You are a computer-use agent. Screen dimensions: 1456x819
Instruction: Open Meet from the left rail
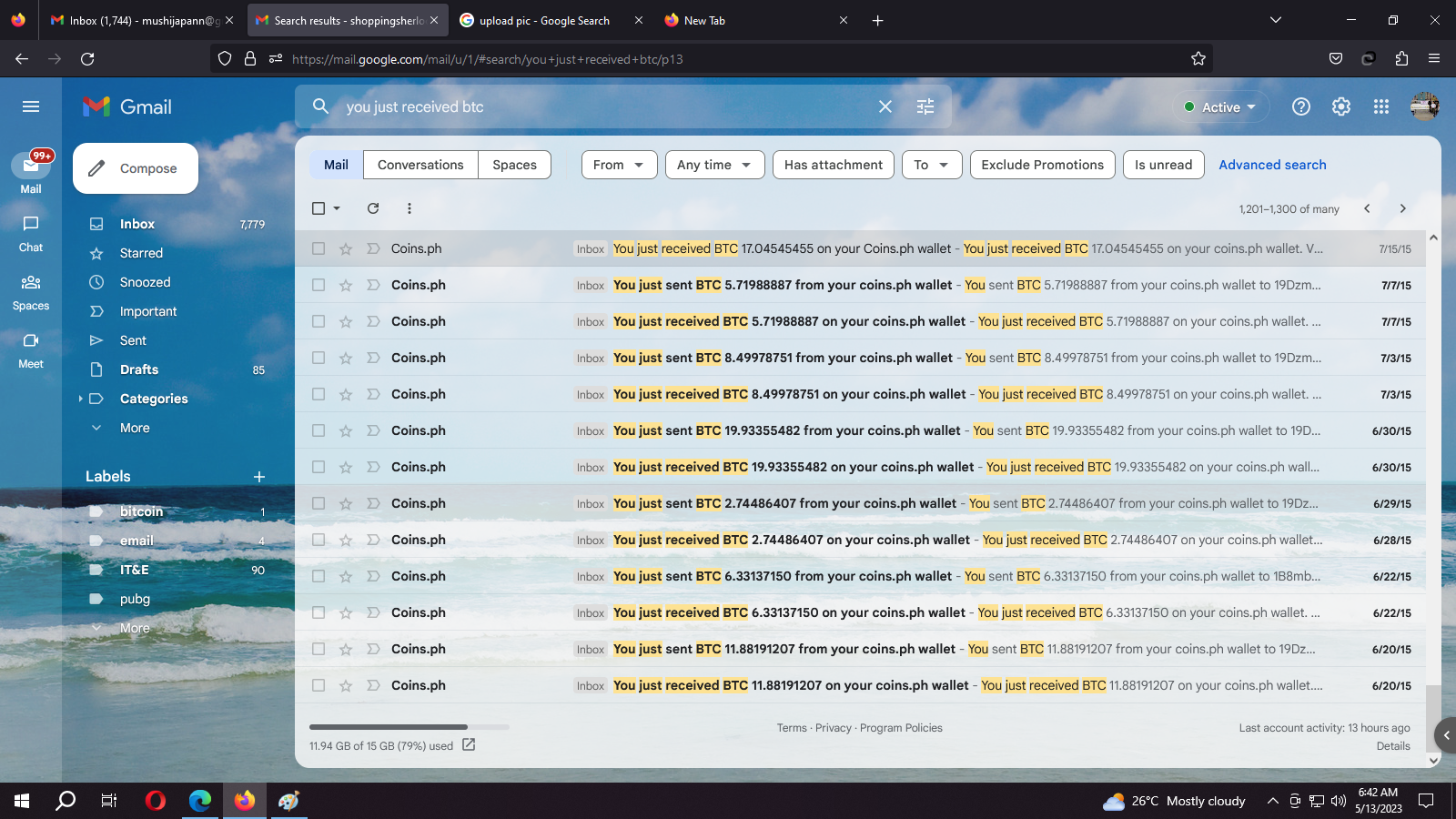(31, 349)
